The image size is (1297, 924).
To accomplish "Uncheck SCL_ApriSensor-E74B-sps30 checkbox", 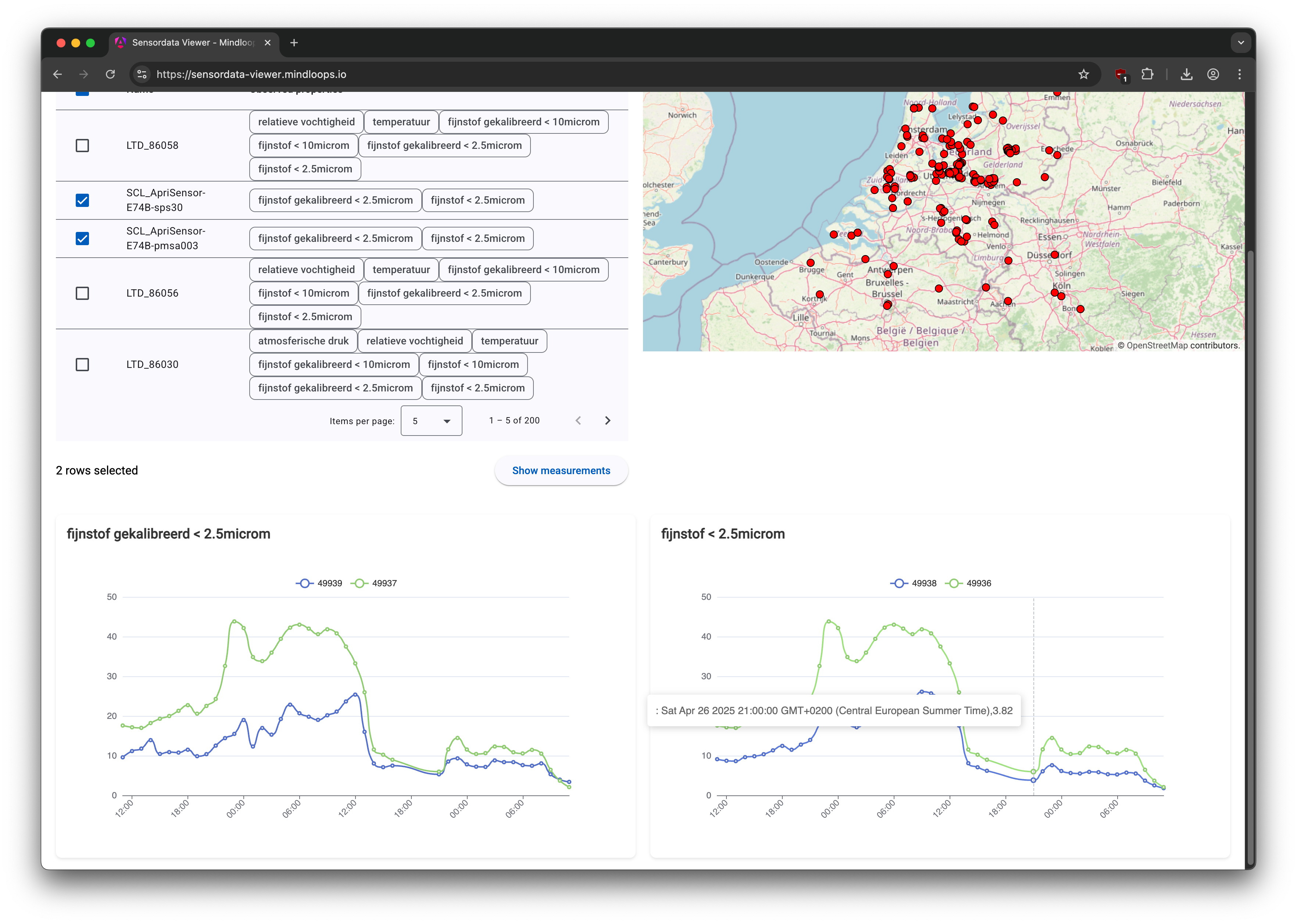I will click(x=82, y=200).
